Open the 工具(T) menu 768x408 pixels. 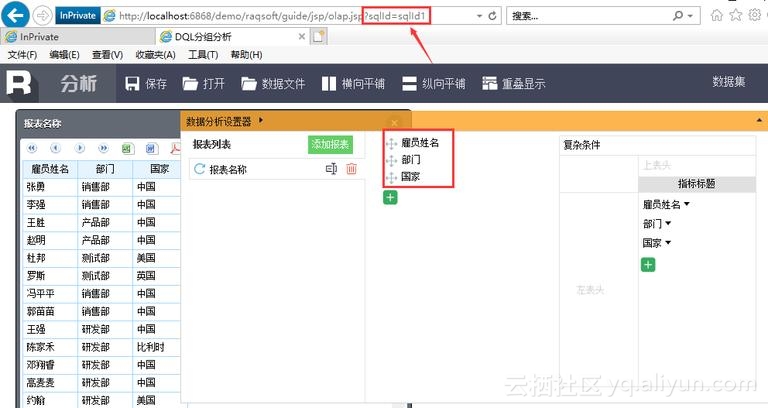click(203, 55)
